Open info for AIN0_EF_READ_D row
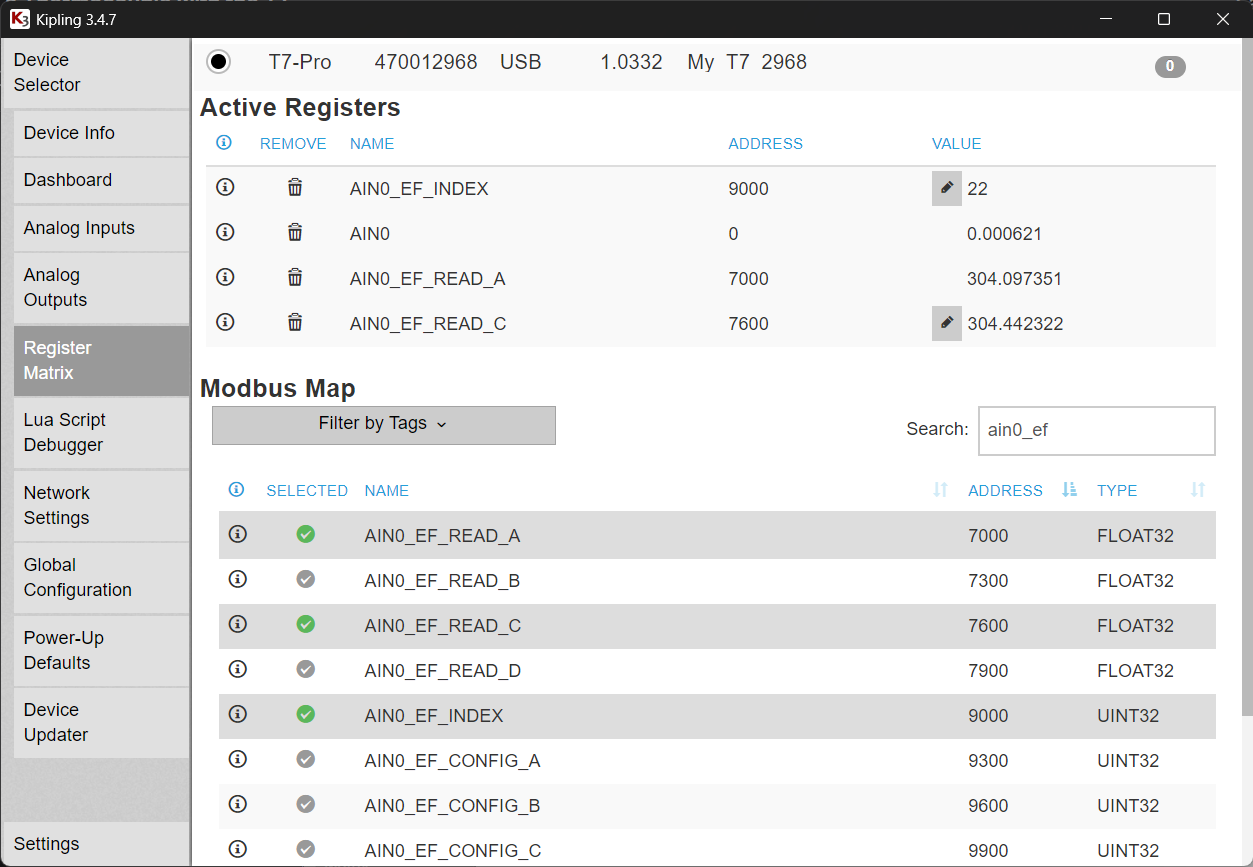The height and width of the screenshot is (867, 1253). pos(238,669)
